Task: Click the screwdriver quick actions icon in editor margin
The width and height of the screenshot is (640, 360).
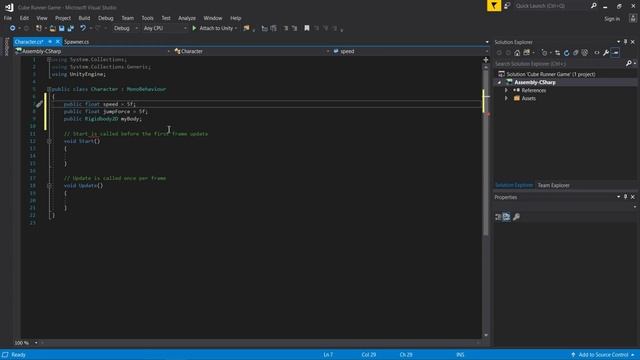Action: (39, 104)
